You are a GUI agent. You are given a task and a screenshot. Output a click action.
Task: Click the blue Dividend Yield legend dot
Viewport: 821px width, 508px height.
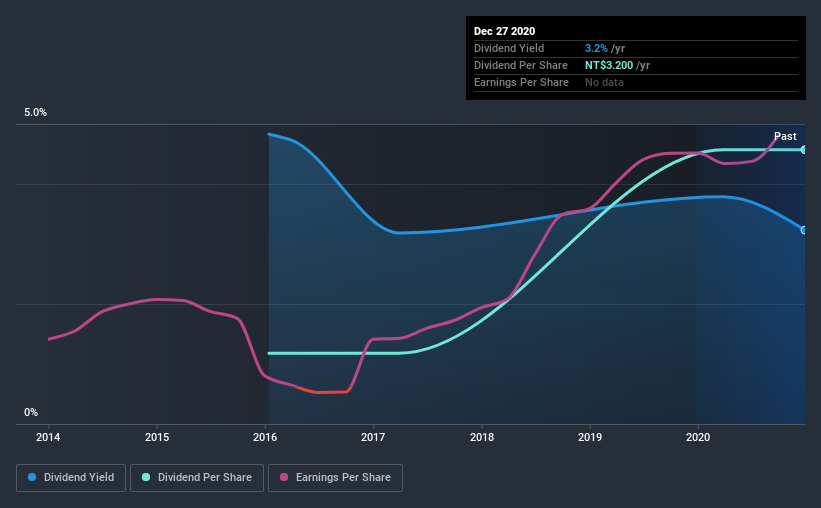(32, 477)
